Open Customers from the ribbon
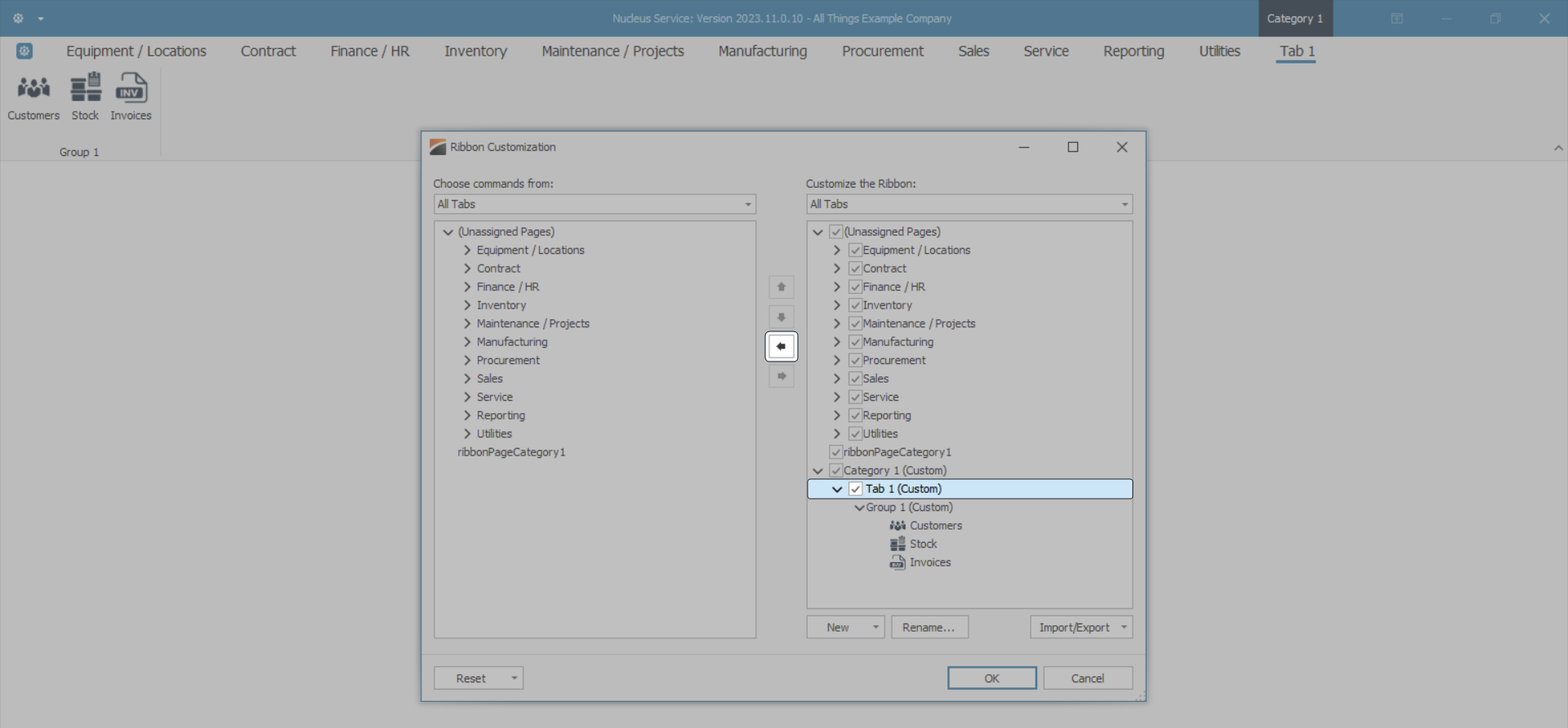1568x728 pixels. pyautogui.click(x=33, y=97)
